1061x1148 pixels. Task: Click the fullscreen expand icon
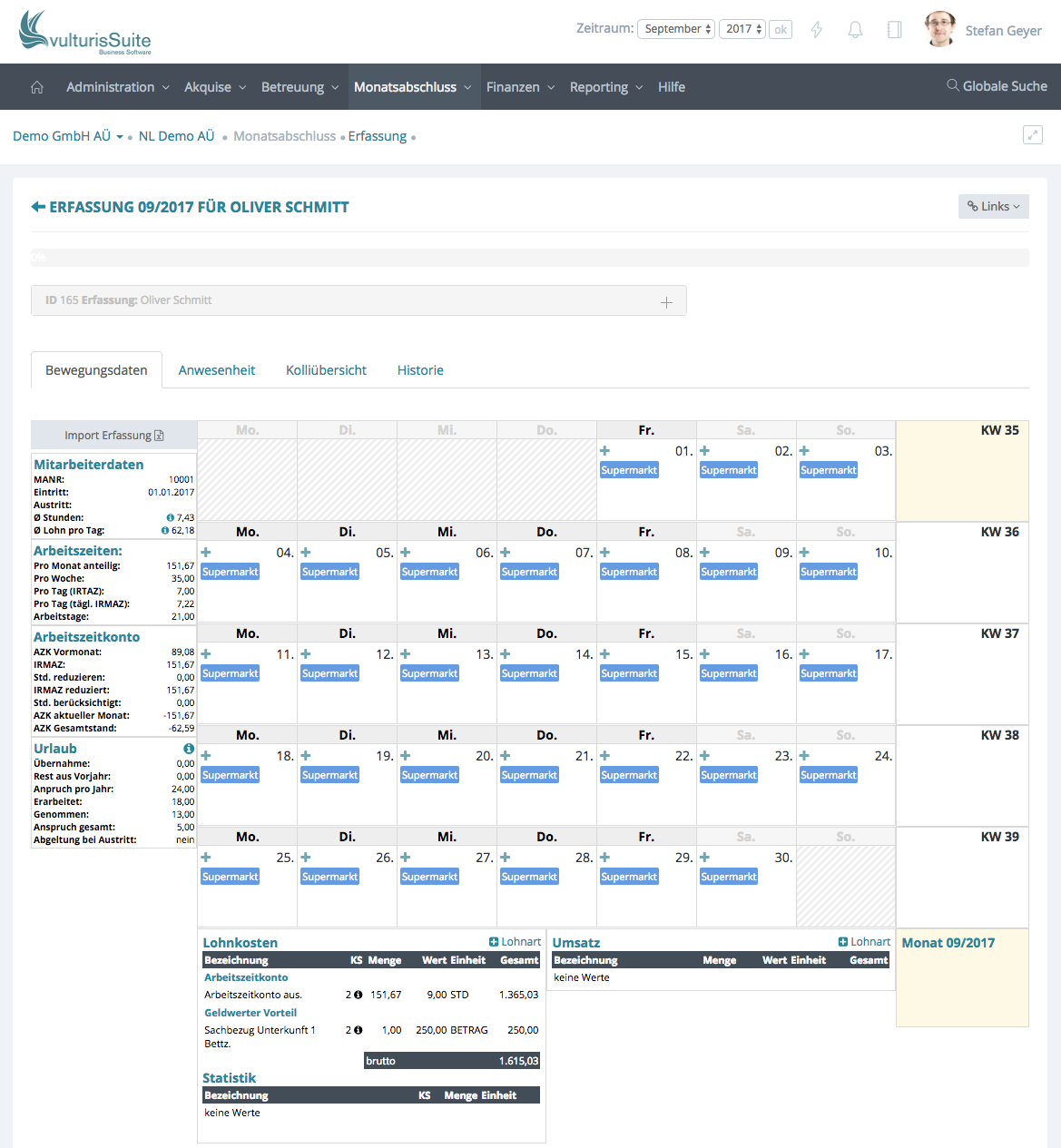(1032, 135)
